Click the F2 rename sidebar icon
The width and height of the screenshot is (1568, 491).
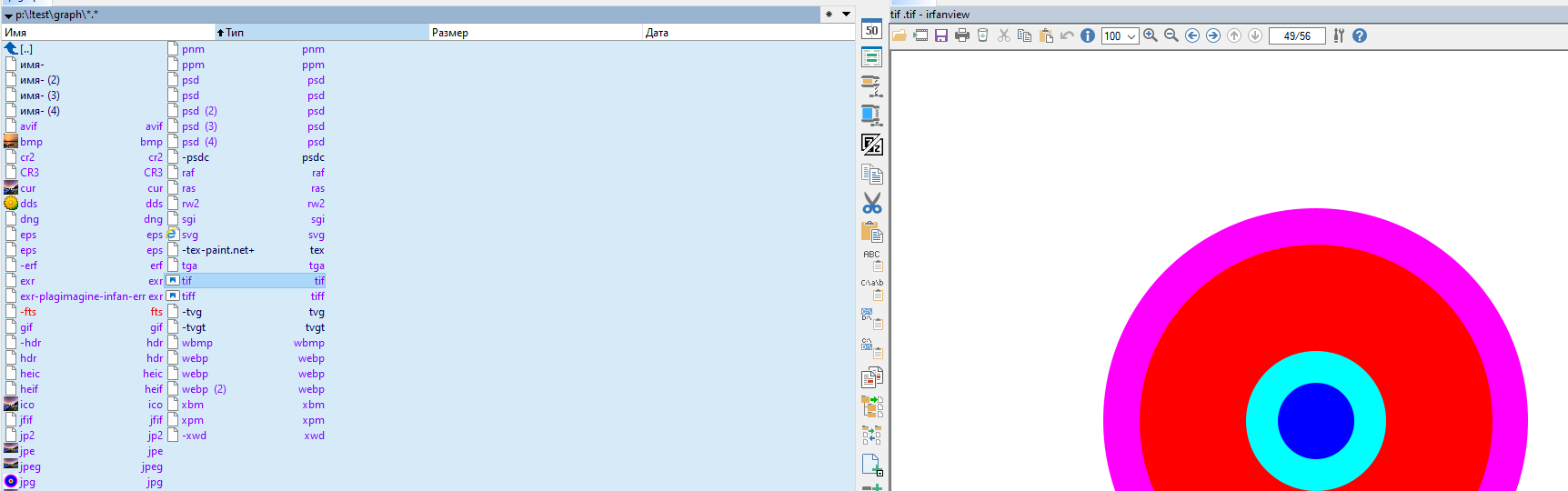[x=871, y=145]
